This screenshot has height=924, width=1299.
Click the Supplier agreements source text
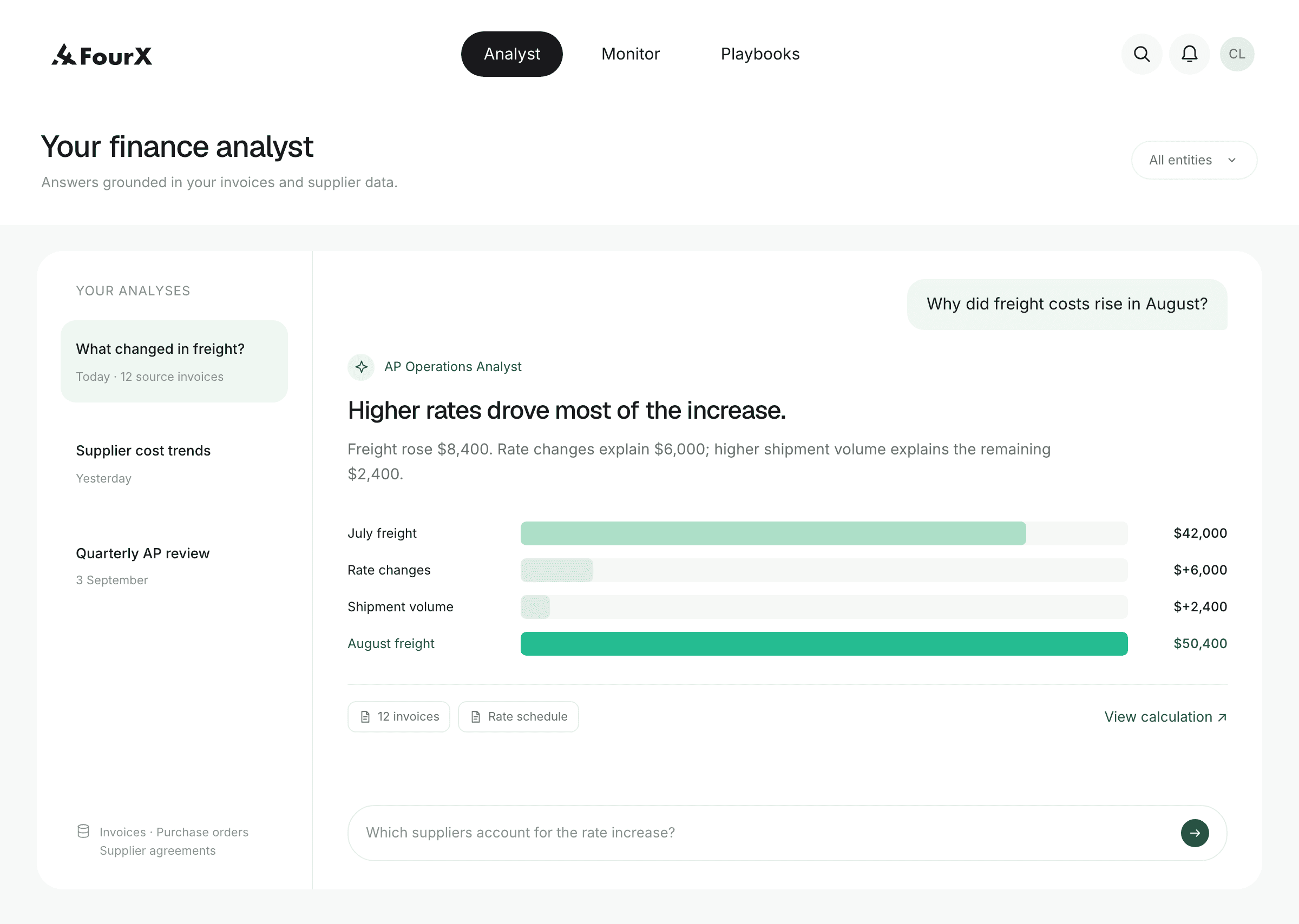click(158, 850)
